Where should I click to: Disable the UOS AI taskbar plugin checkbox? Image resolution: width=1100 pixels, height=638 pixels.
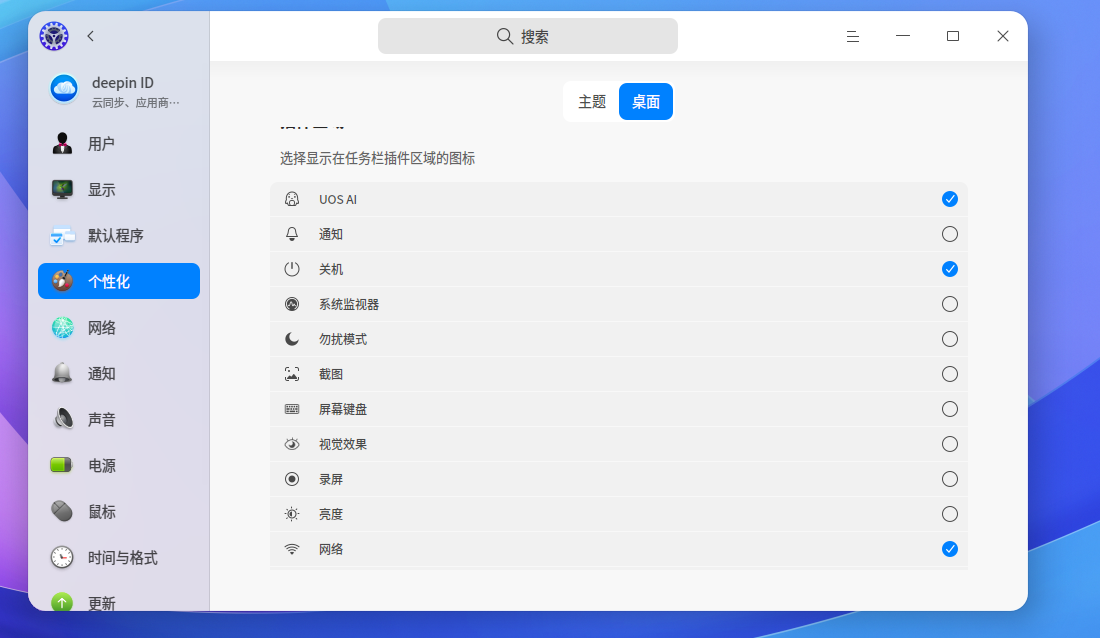(950, 199)
